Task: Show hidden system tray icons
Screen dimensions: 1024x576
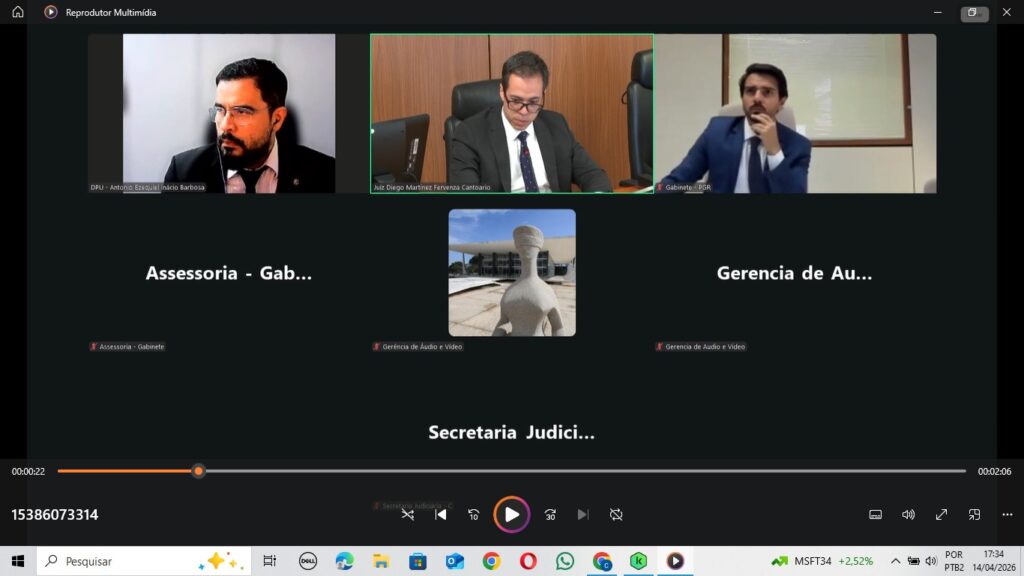Action: coord(895,561)
